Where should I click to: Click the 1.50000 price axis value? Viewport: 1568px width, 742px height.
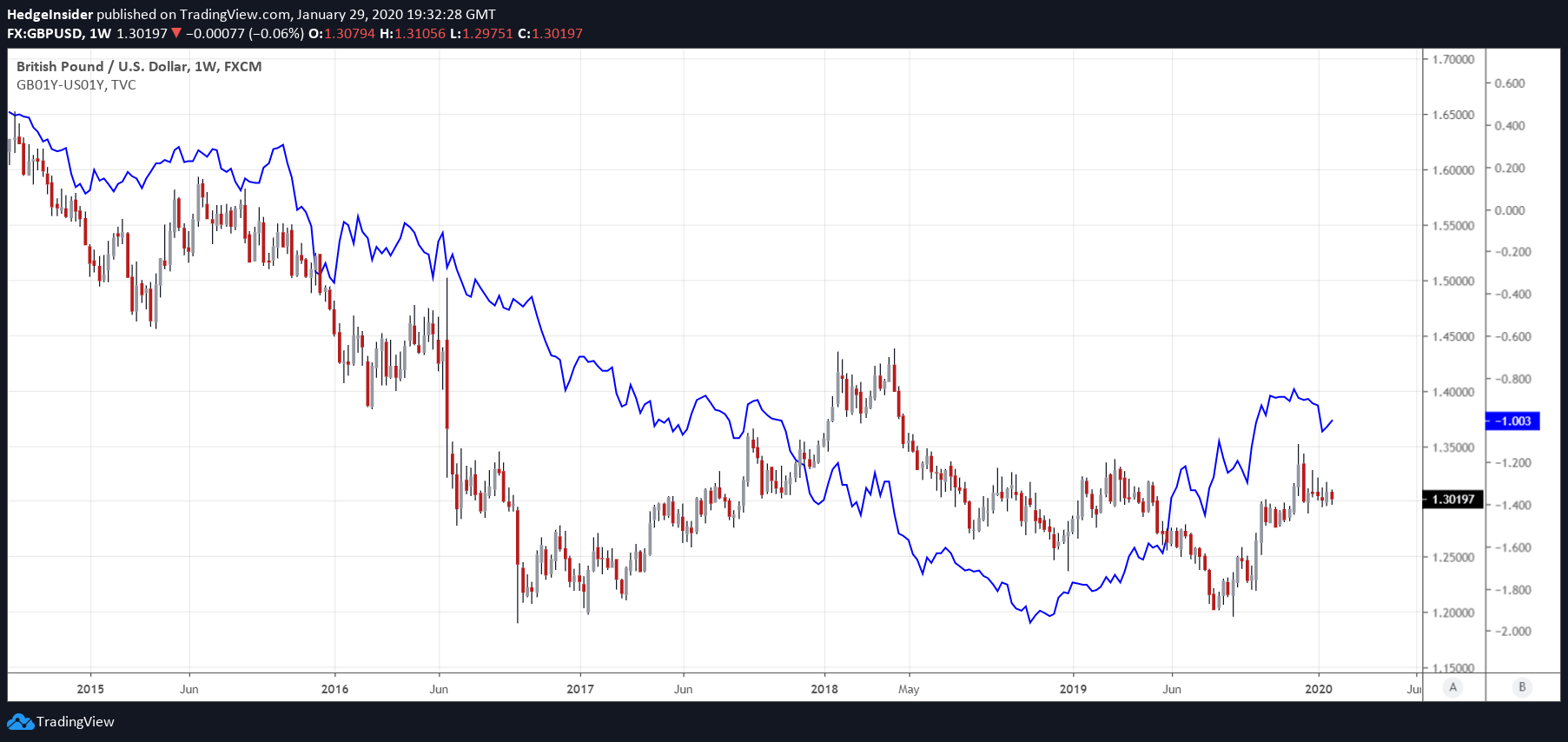[1453, 282]
